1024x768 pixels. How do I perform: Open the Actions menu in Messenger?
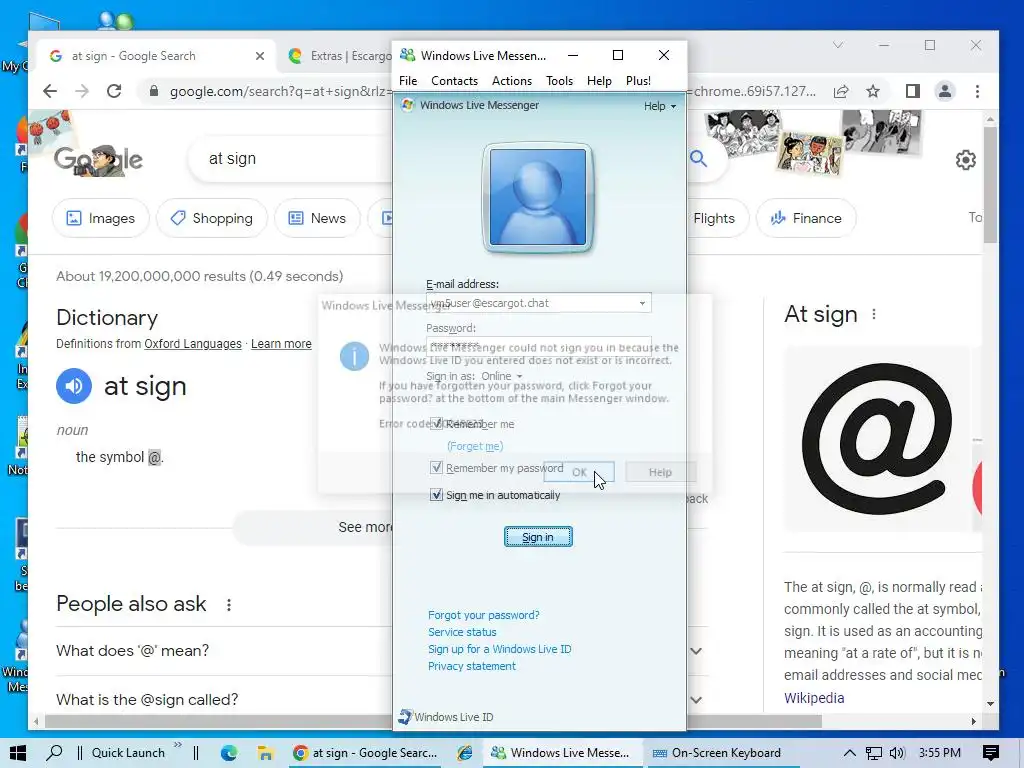pyautogui.click(x=511, y=81)
